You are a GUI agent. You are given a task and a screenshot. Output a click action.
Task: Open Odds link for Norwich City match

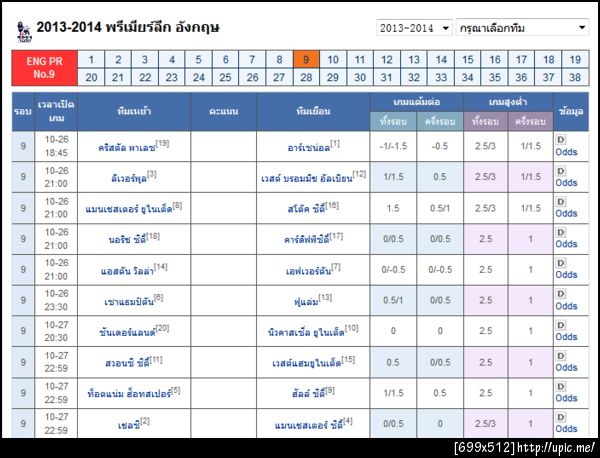(x=566, y=244)
